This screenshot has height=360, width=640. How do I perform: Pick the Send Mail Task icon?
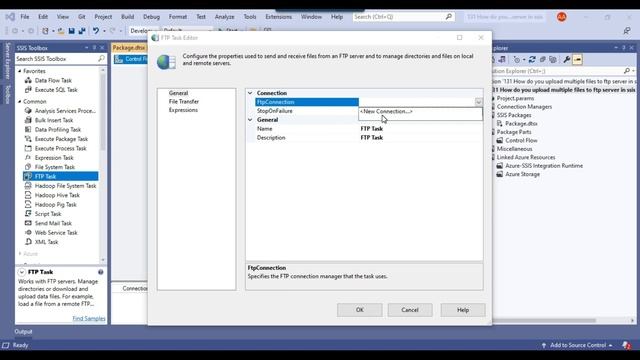pos(28,223)
